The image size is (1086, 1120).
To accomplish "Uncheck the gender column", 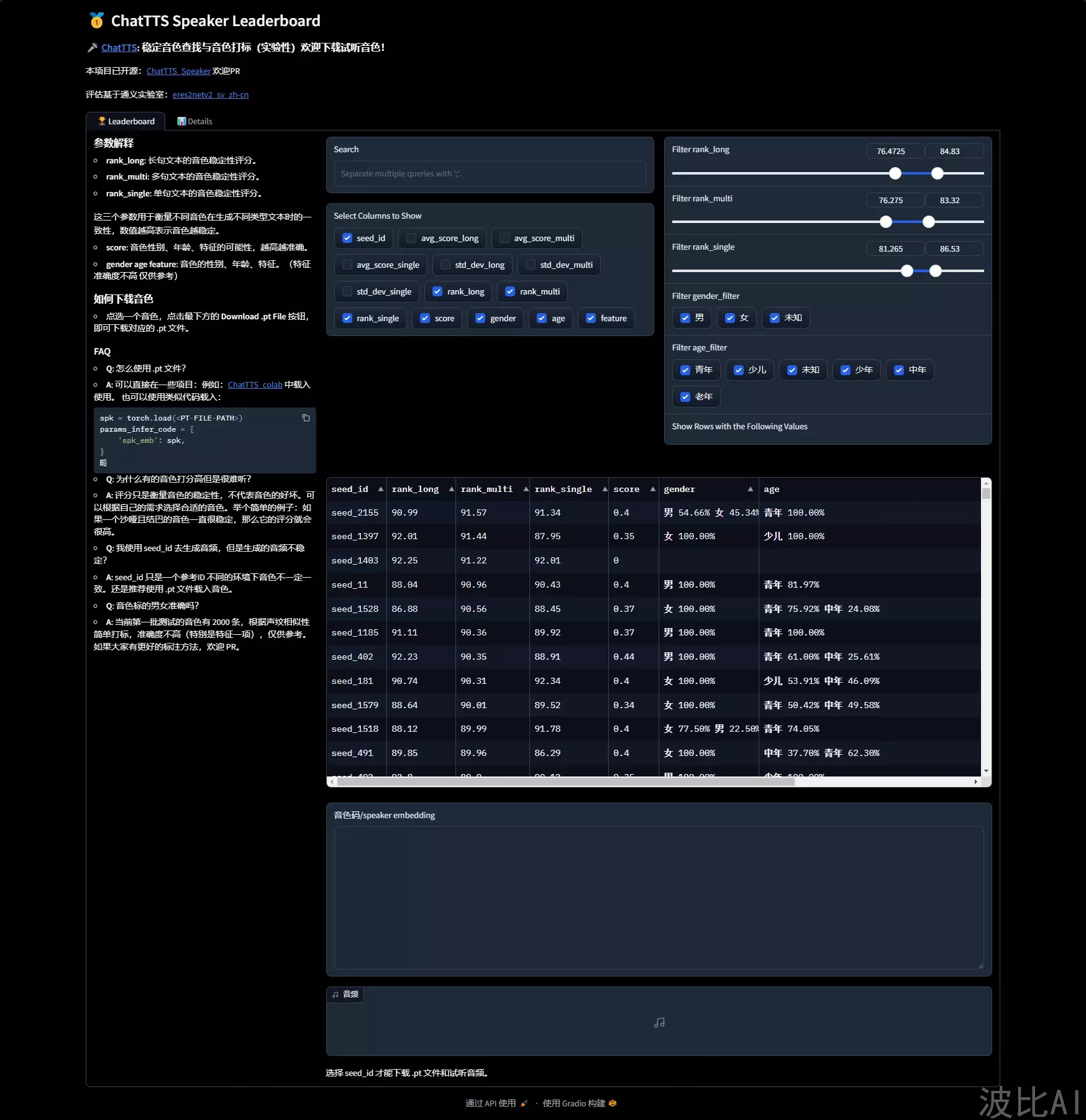I will pos(480,319).
